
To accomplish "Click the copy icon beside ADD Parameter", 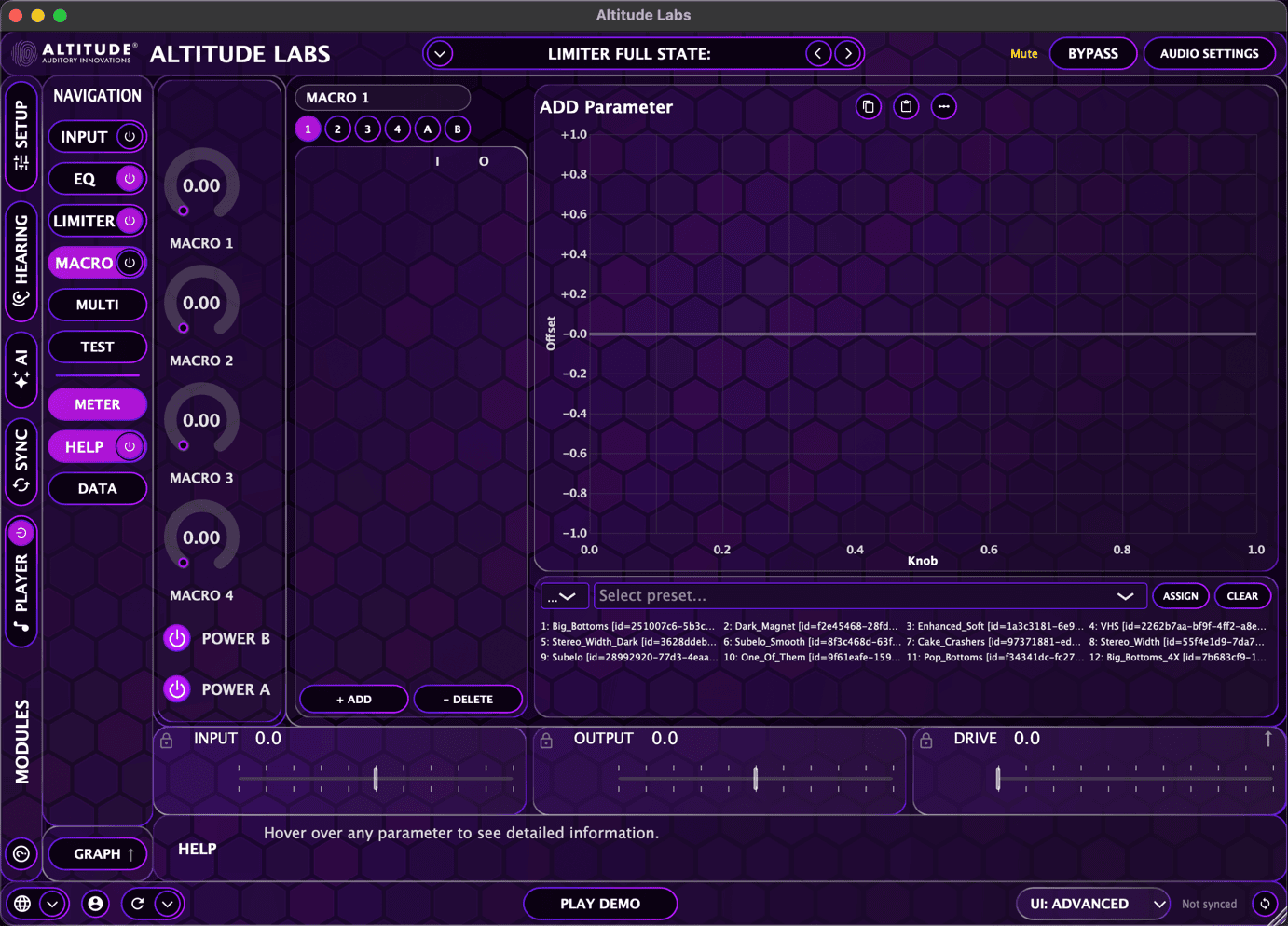I will [x=868, y=107].
